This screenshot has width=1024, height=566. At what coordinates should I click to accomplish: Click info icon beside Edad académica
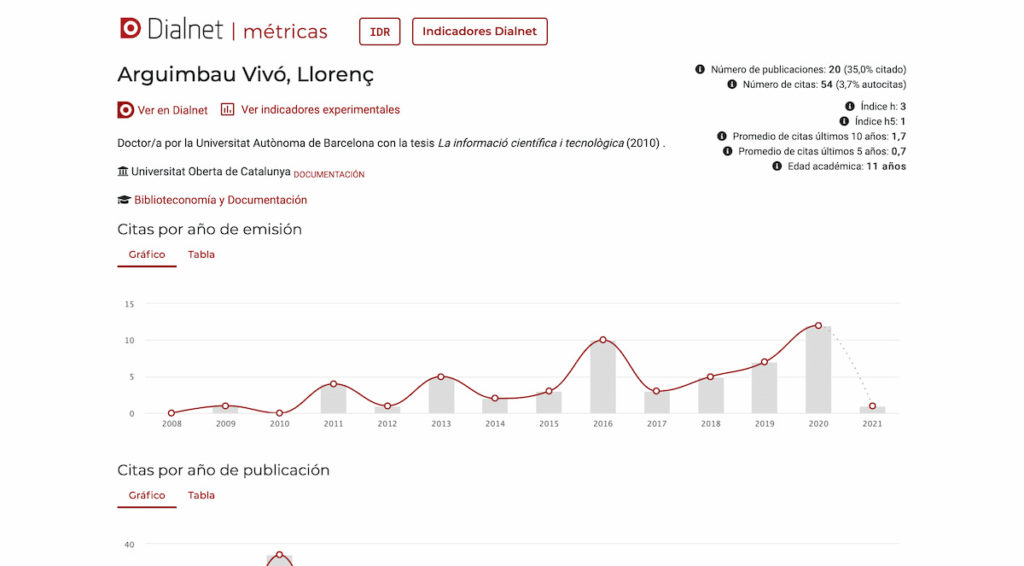point(777,166)
